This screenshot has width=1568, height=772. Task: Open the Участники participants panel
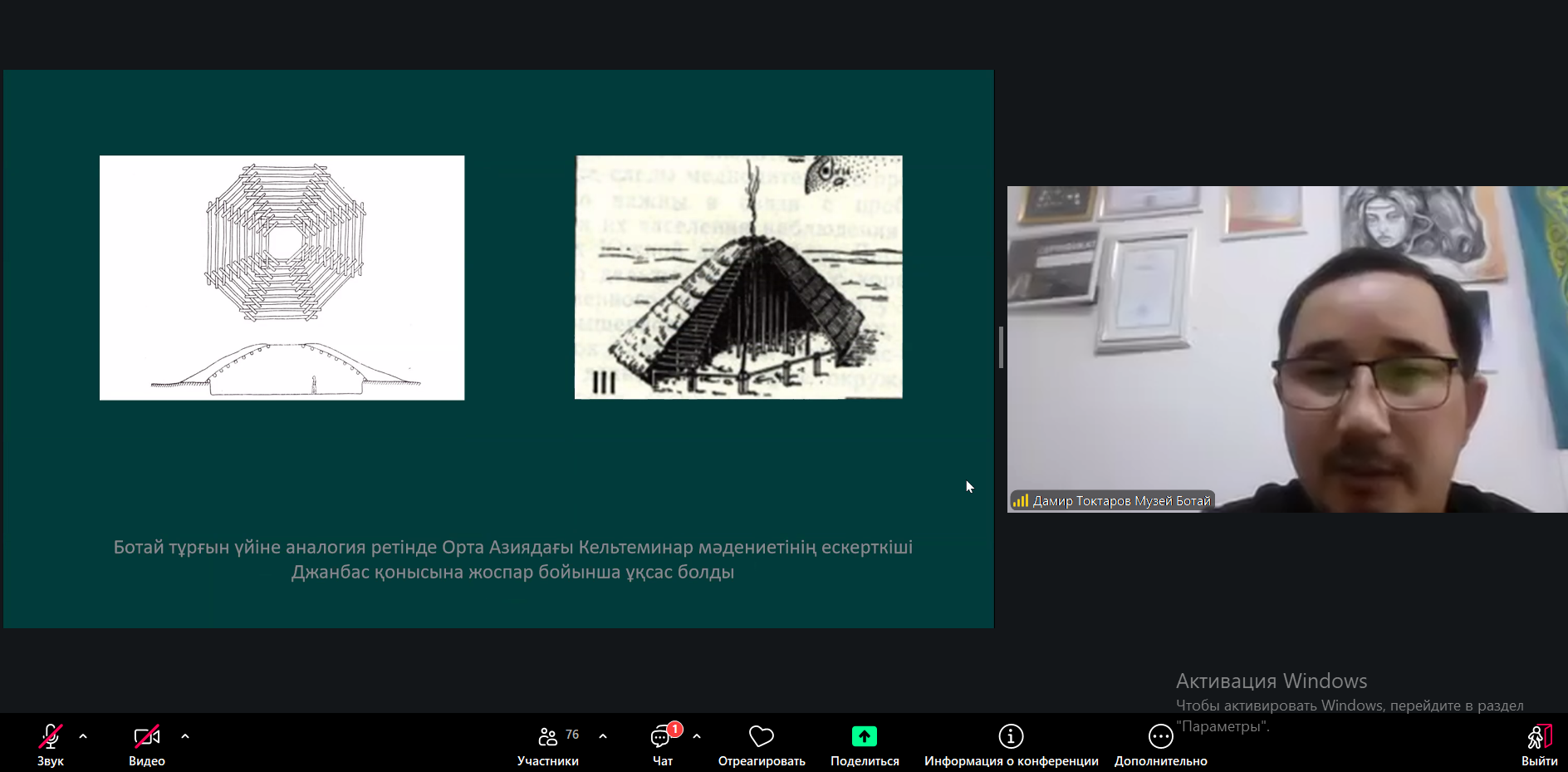[x=547, y=737]
